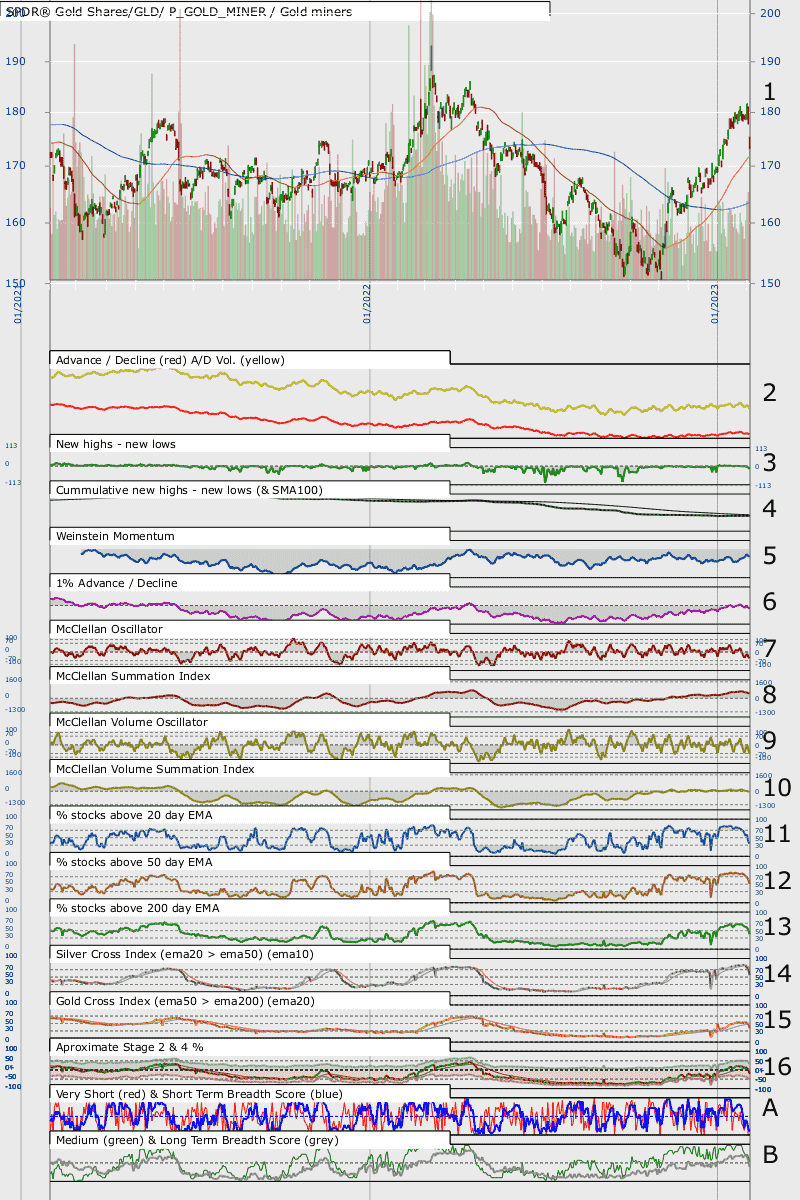Select panel number 5 beside Weinstein Momentum
Screen dimensions: 800x1200
tap(769, 556)
